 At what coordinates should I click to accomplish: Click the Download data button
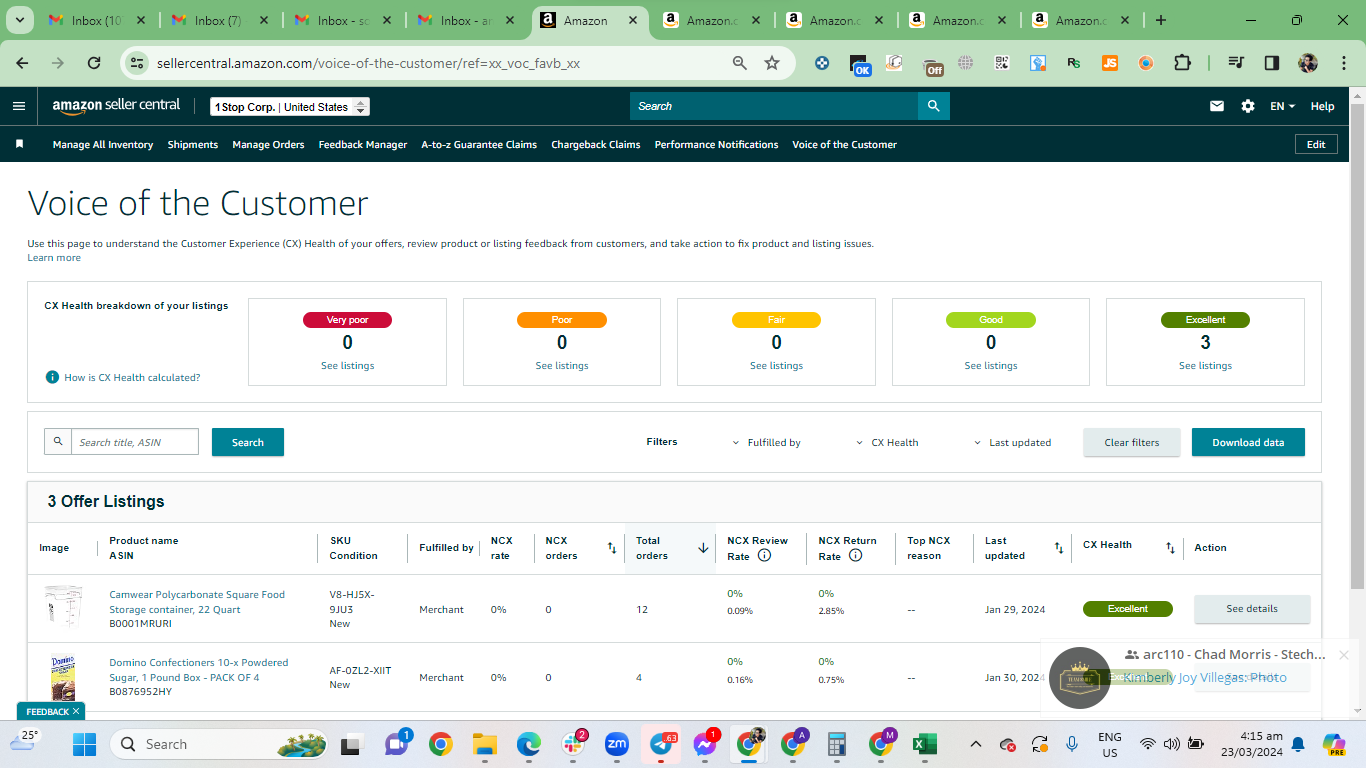pos(1248,442)
